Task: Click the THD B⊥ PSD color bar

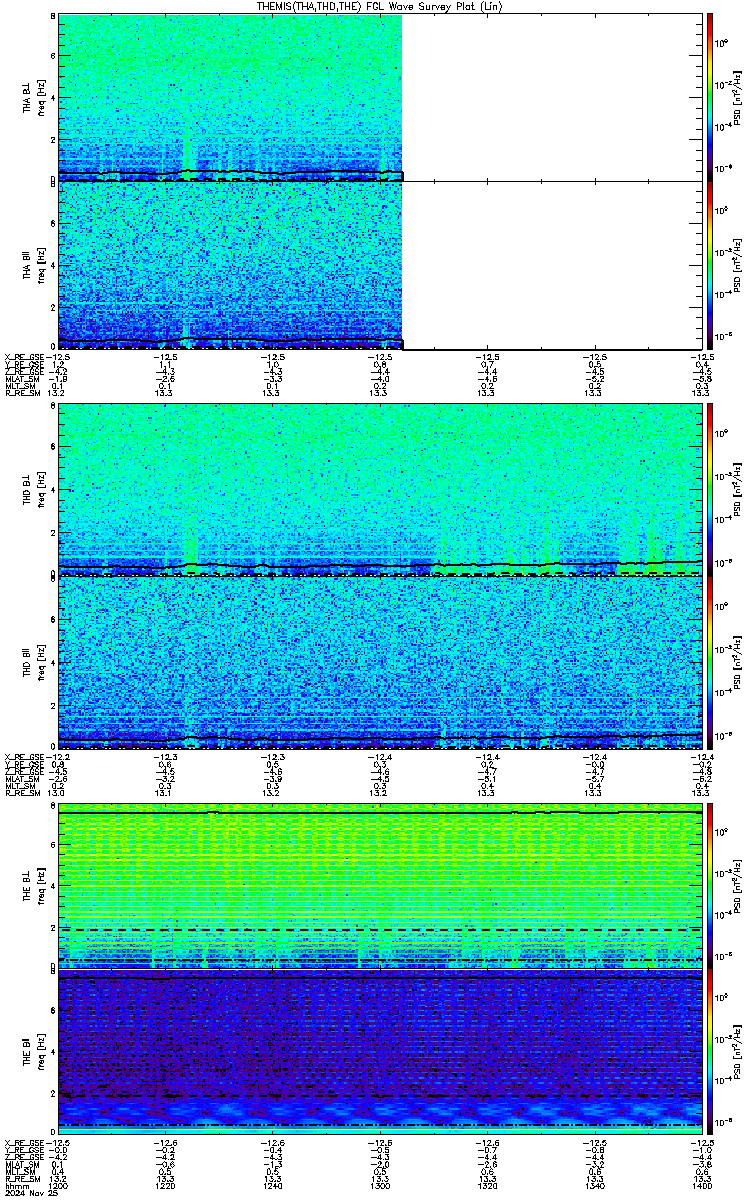Action: 710,489
